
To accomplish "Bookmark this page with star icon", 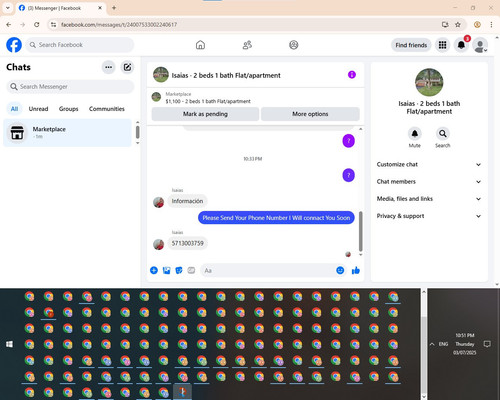I will 458,24.
